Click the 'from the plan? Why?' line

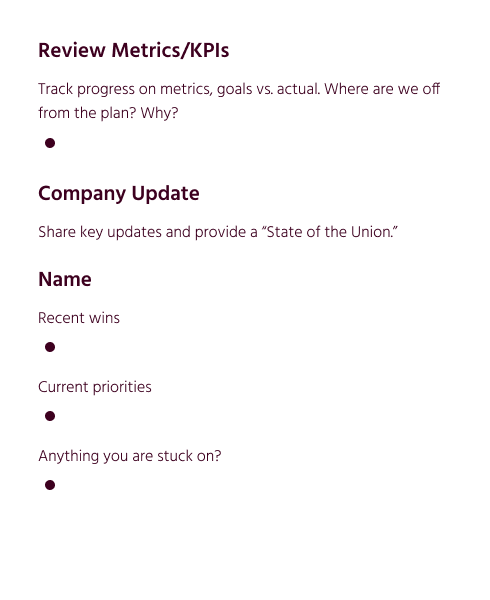tap(108, 113)
